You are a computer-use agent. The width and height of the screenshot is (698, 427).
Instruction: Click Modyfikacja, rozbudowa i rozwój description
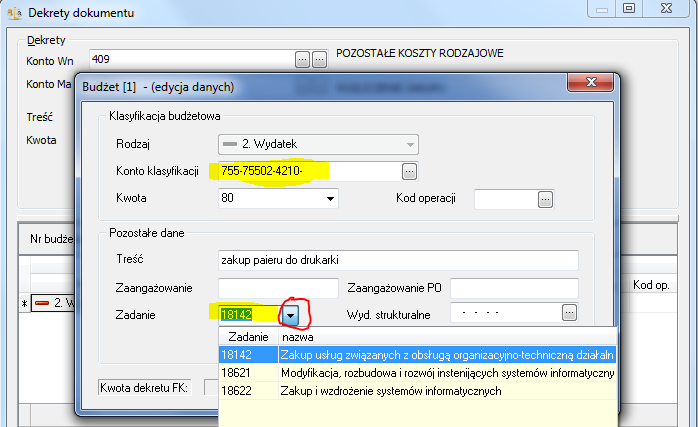point(447,373)
